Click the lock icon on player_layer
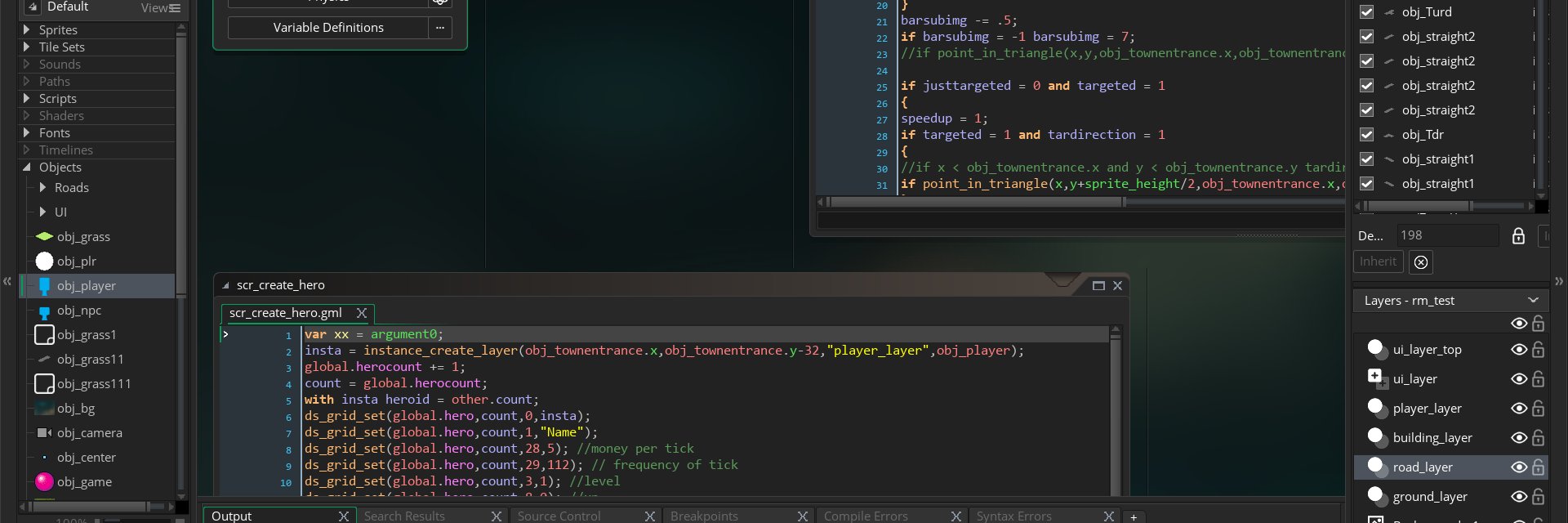Screen dimensions: 1568x523 point(1538,408)
